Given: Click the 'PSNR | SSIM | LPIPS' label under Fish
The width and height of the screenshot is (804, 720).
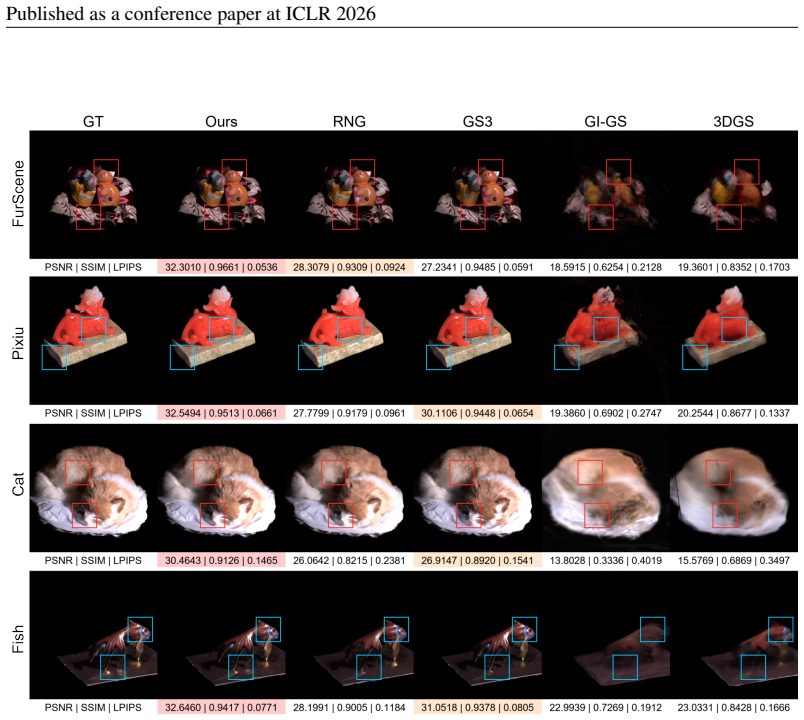Looking at the screenshot, I should pyautogui.click(x=93, y=708).
